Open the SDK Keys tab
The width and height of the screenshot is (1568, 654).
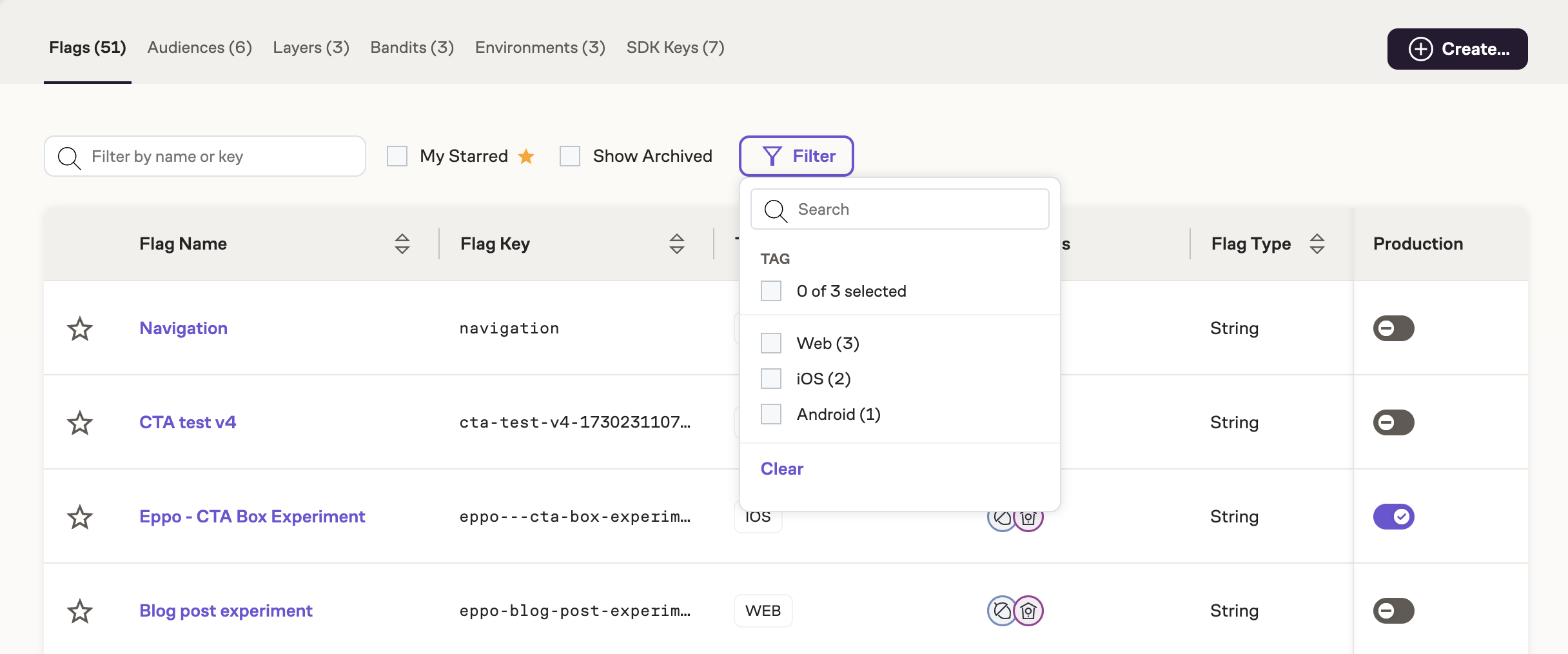pos(676,47)
